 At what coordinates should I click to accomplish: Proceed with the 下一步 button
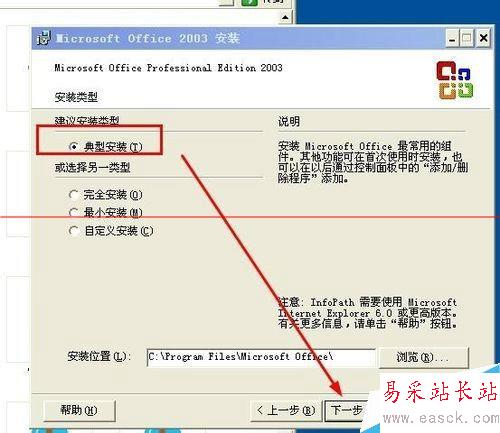click(x=347, y=410)
